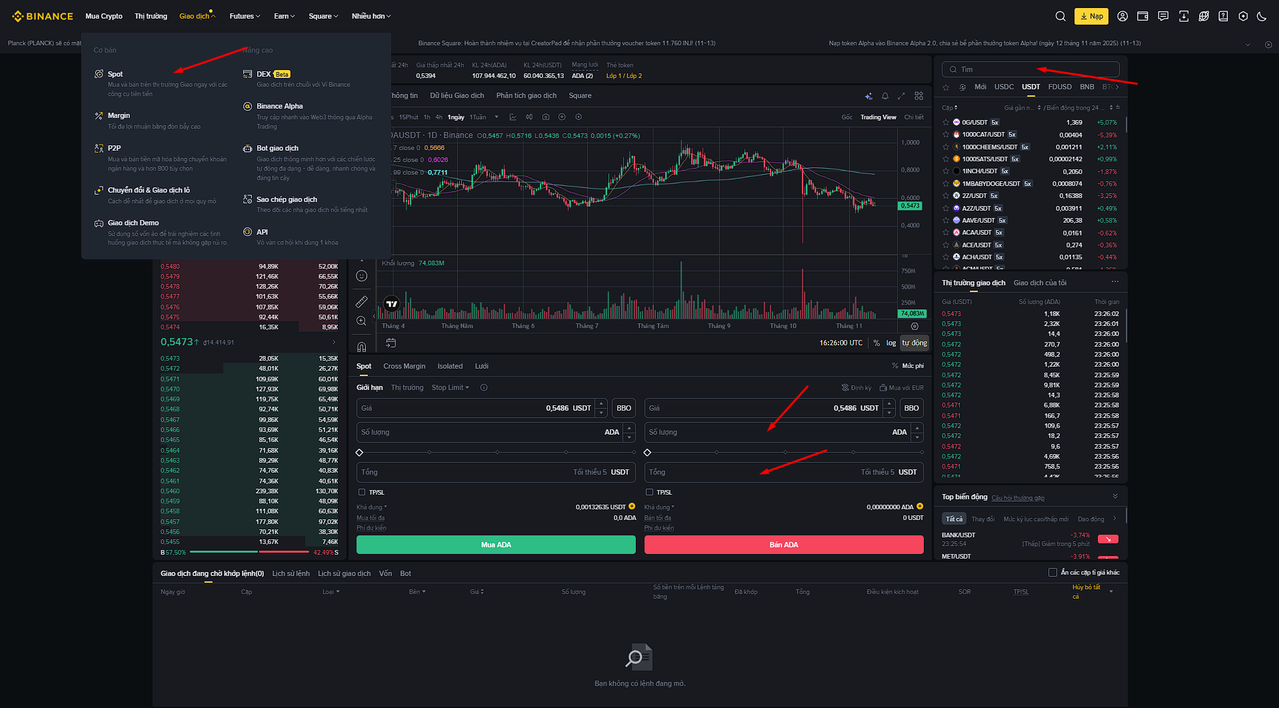Favorite the 1INCH/USDT pair star
1279x708 pixels.
pyautogui.click(x=946, y=171)
